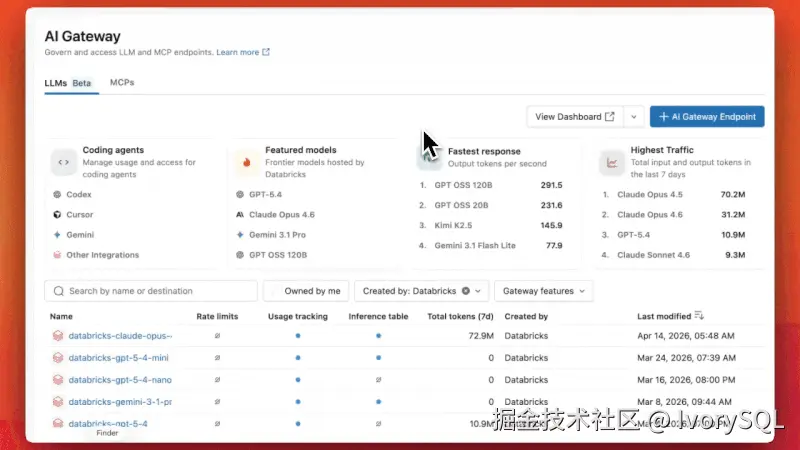The height and width of the screenshot is (450, 800).
Task: Click the 72.9M total tokens value
Action: (481, 336)
